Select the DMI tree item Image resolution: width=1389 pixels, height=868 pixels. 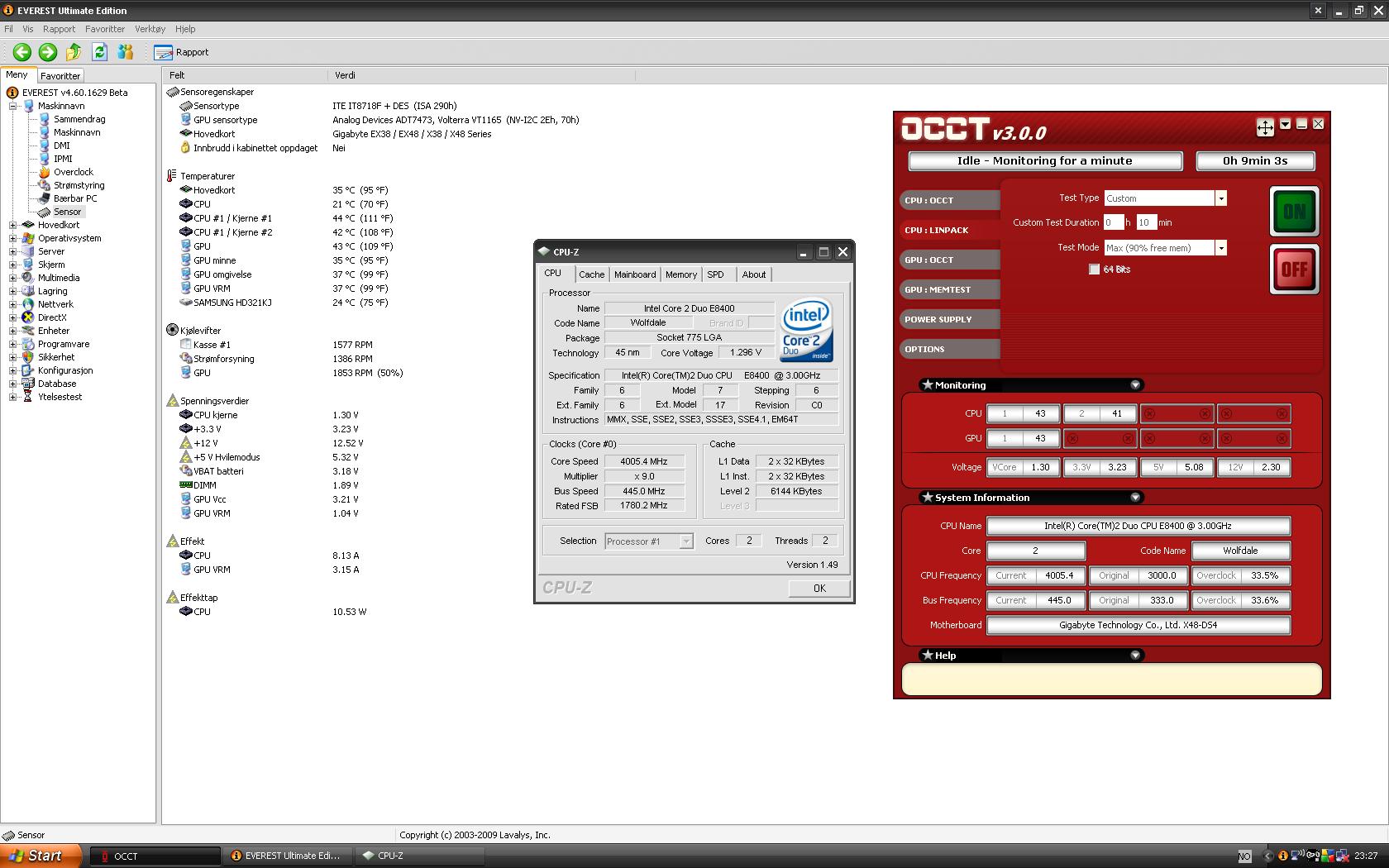62,145
